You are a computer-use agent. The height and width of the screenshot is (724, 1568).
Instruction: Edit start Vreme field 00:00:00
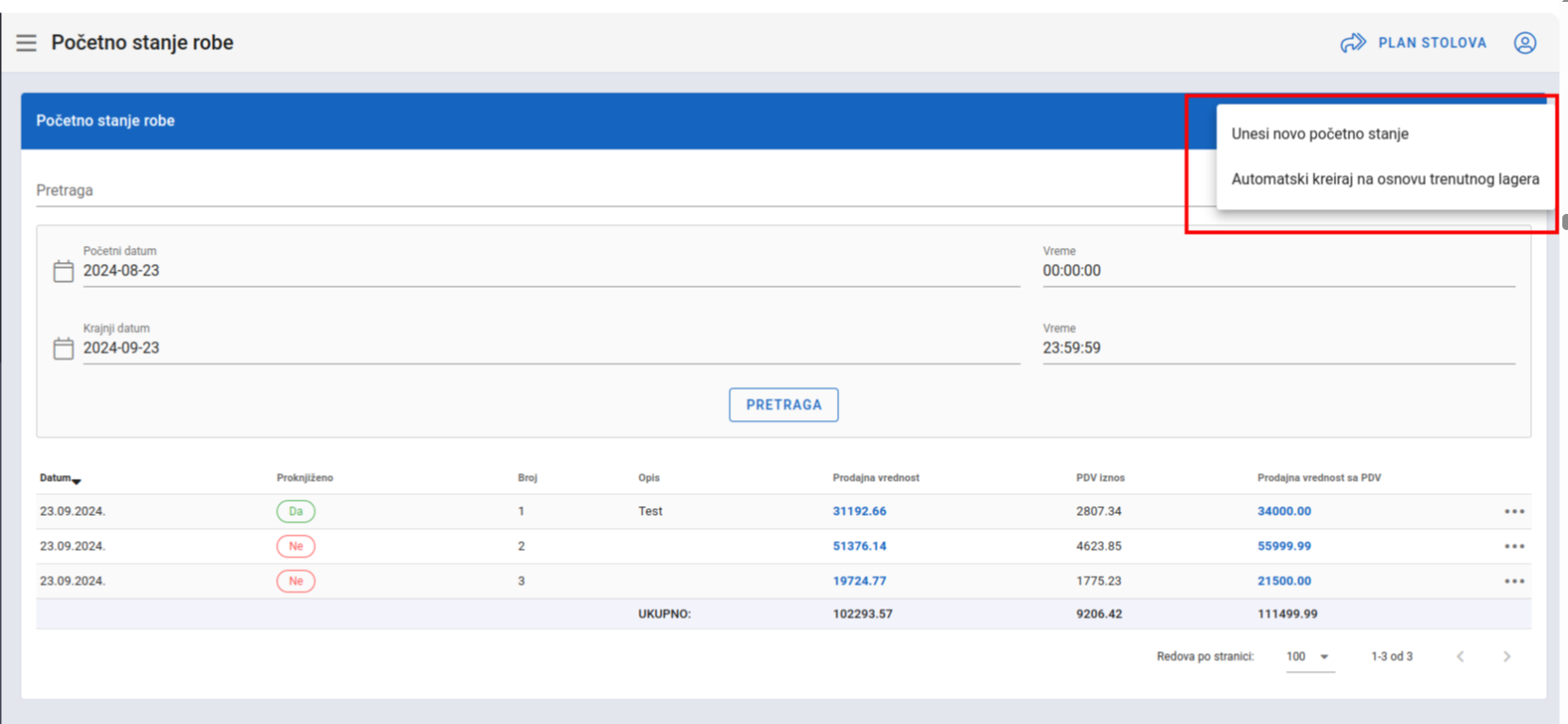(x=1278, y=271)
